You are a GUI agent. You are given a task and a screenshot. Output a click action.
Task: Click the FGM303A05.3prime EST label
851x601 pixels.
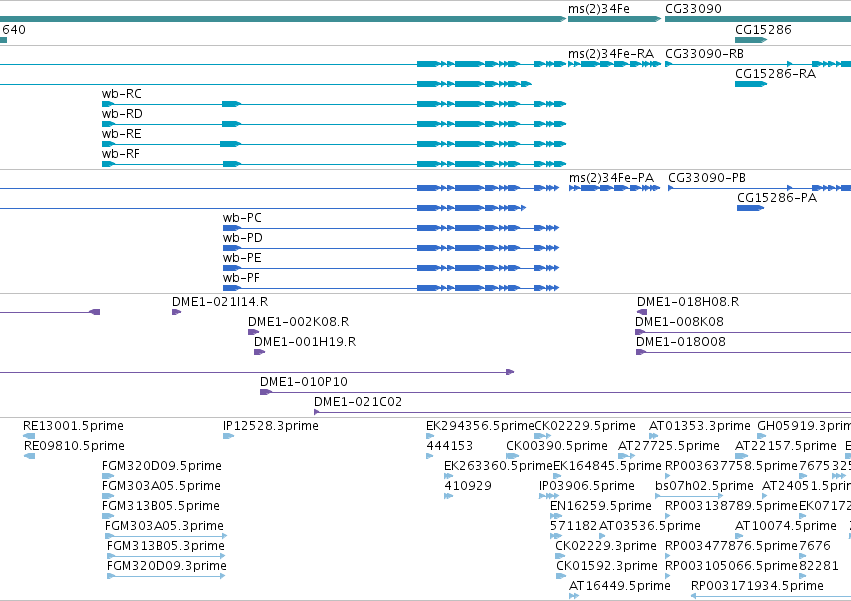click(x=164, y=527)
